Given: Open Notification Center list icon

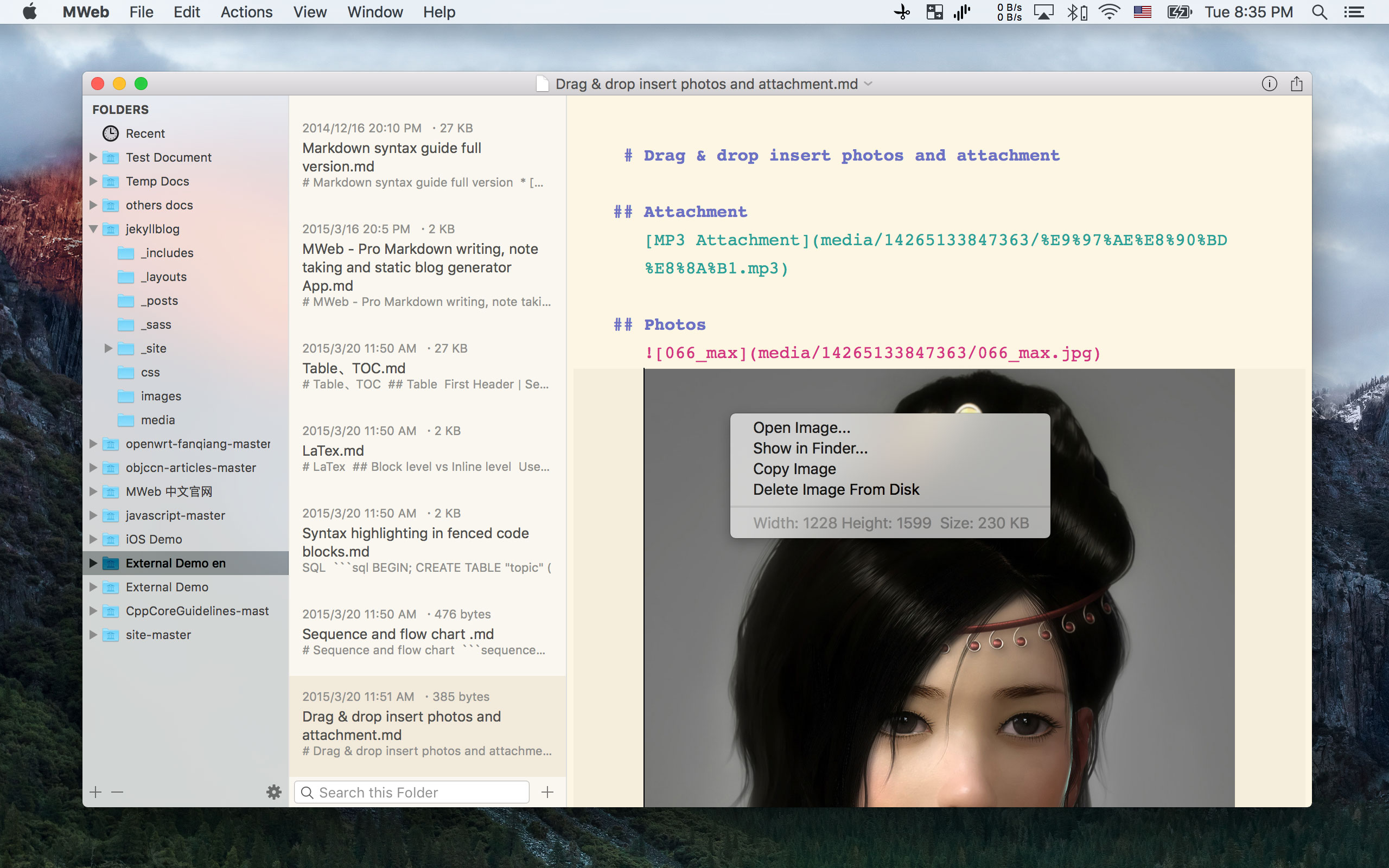Looking at the screenshot, I should pos(1354,12).
